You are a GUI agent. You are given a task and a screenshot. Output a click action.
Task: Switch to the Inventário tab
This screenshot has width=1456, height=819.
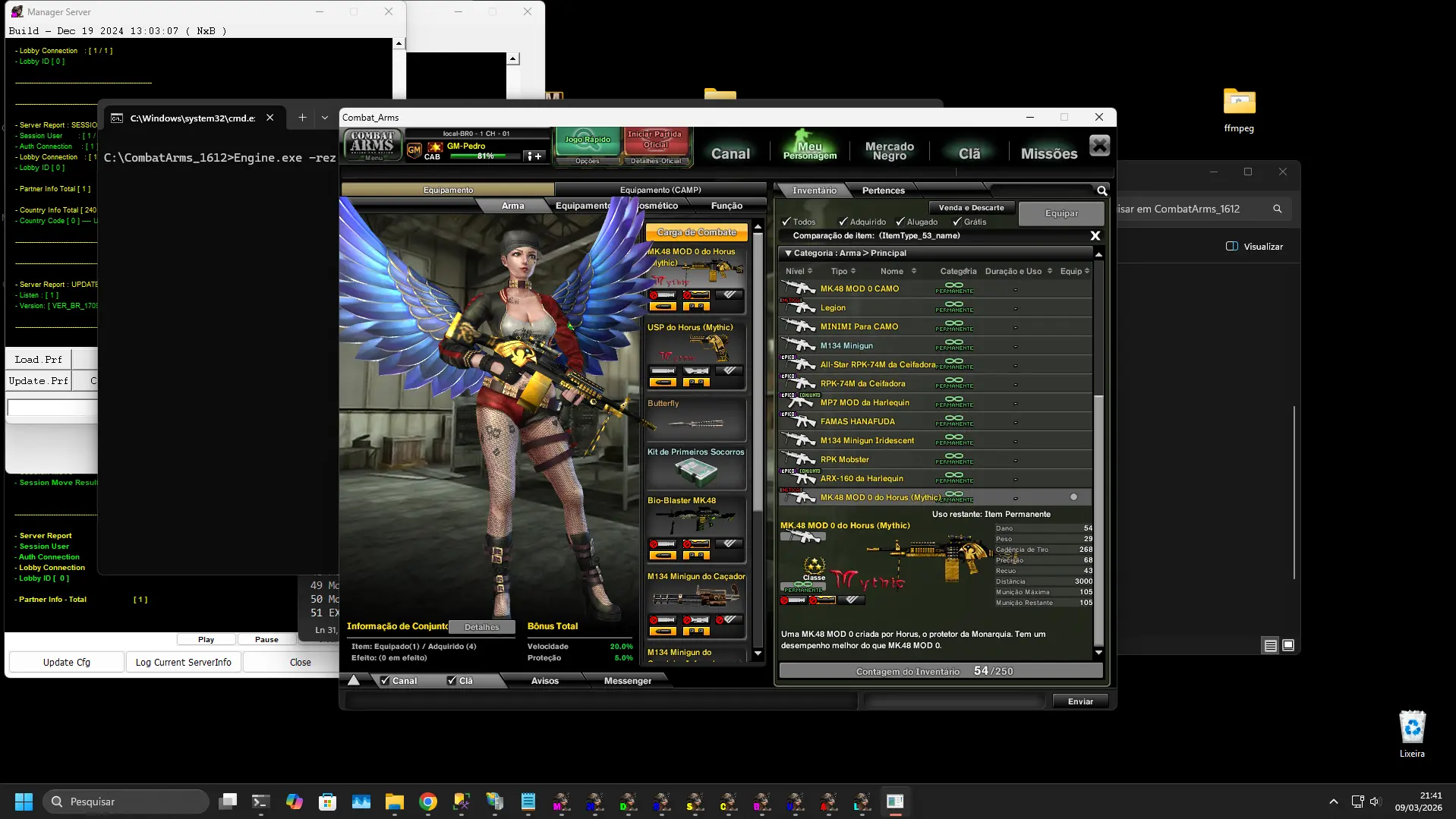click(x=814, y=191)
